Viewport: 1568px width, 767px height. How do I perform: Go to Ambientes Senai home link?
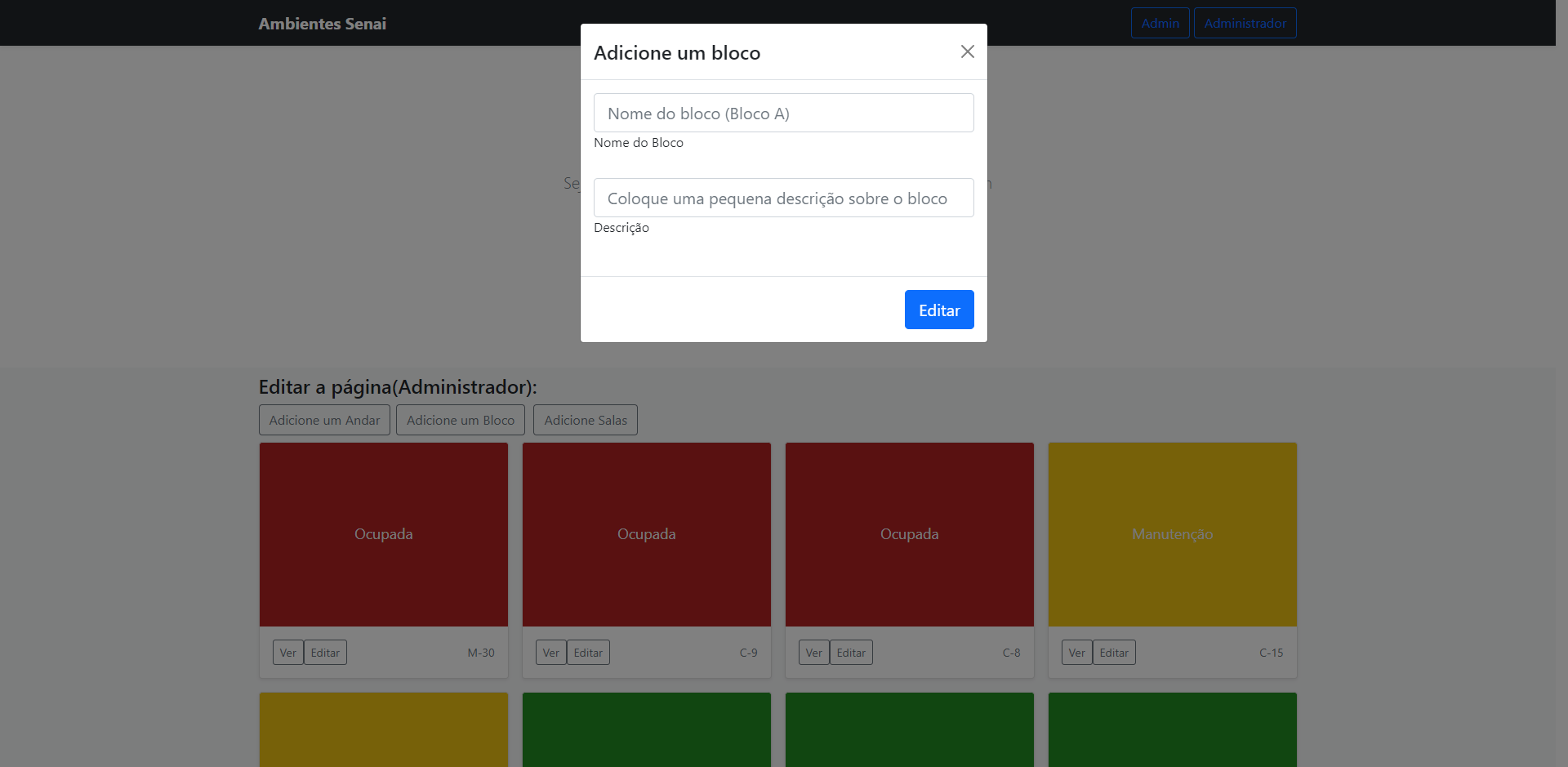pyautogui.click(x=323, y=24)
